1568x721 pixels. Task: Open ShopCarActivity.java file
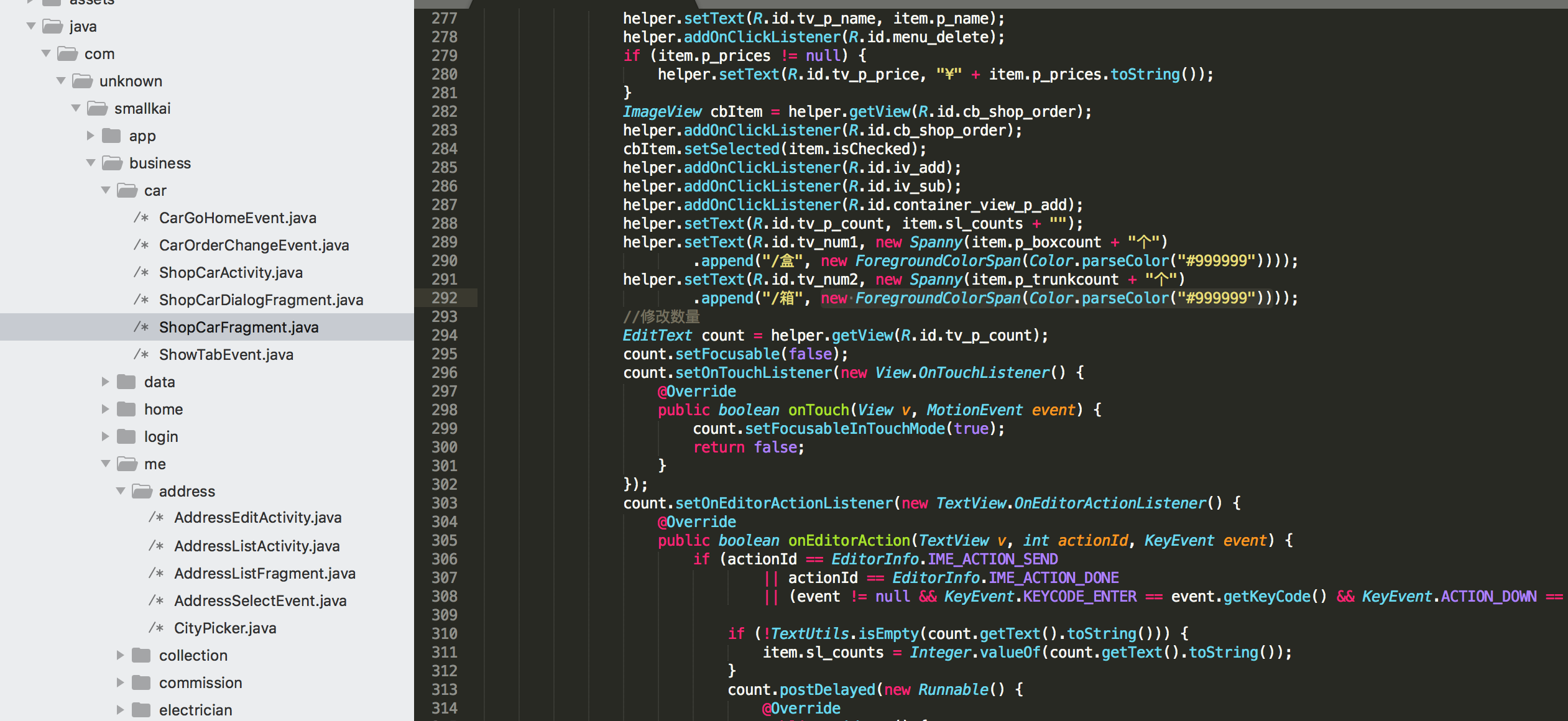tap(231, 273)
